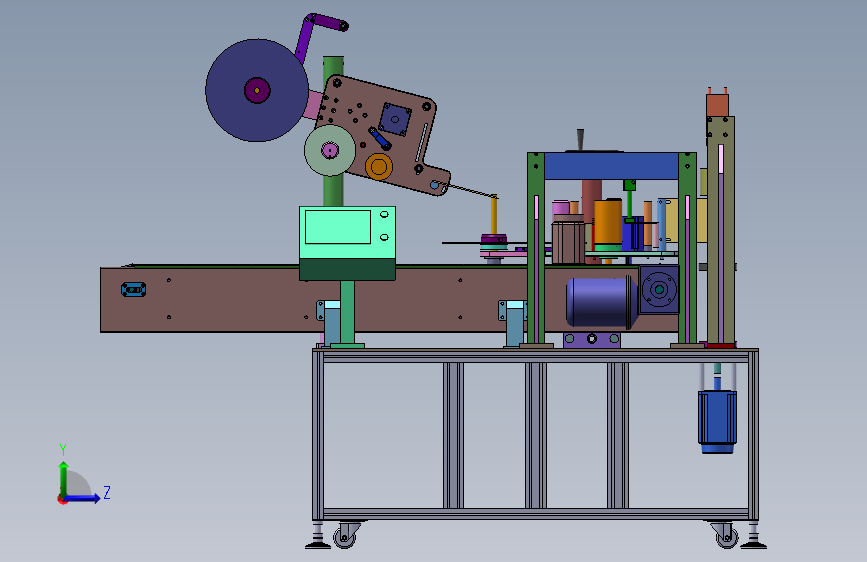Select the black handle knob on top plate
This screenshot has height=562, width=867.
pos(580,139)
